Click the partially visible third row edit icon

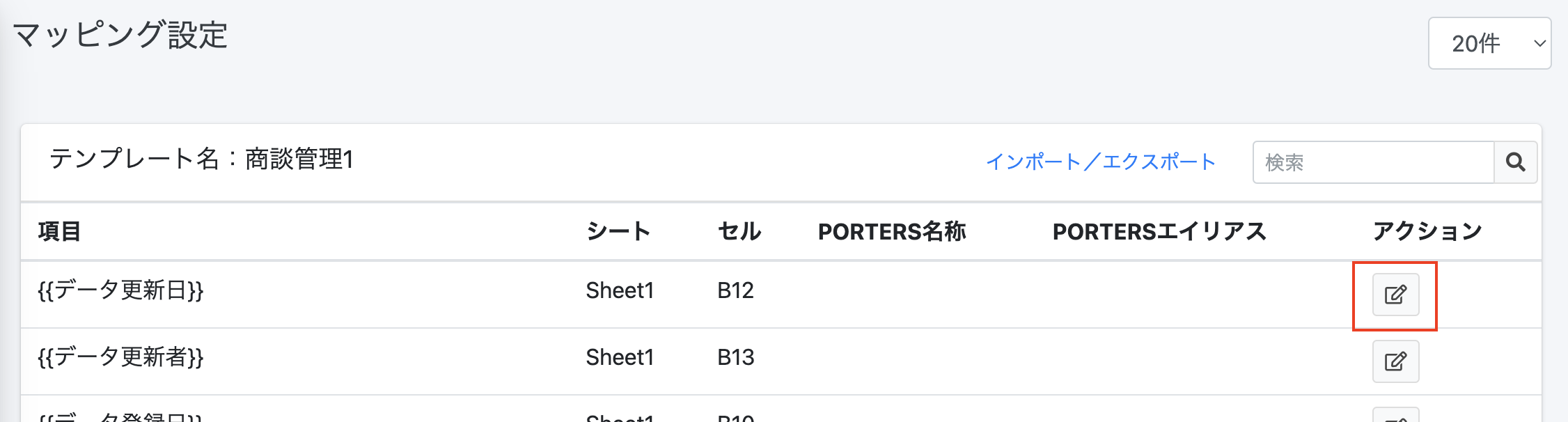[x=1395, y=416]
